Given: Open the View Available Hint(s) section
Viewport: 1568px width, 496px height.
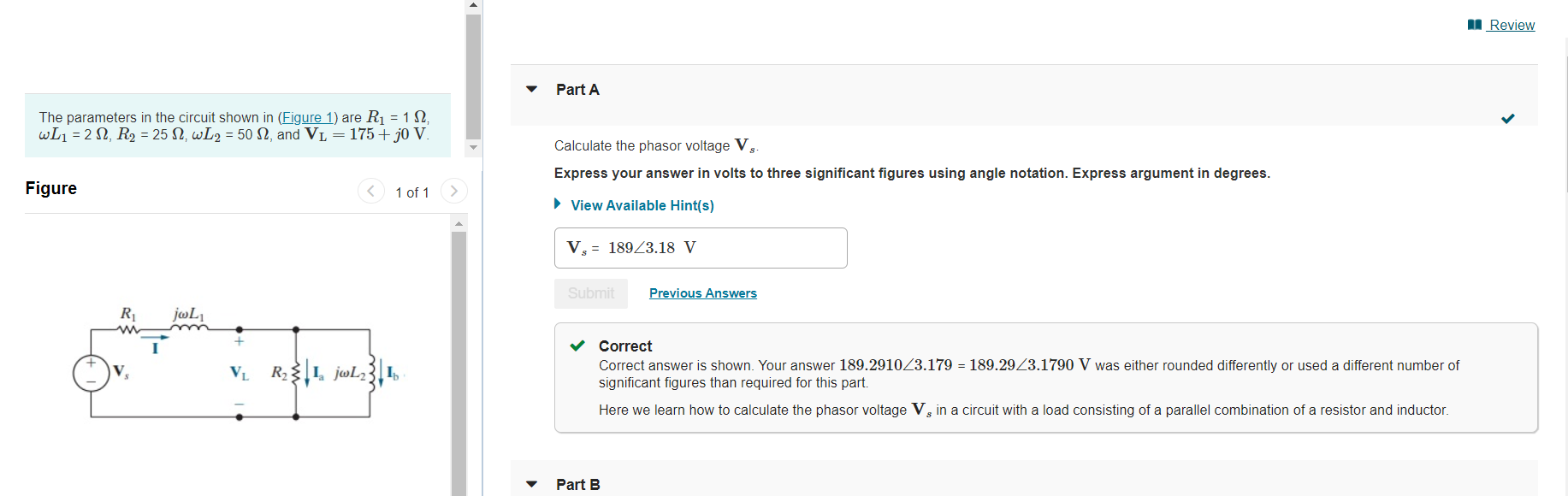Looking at the screenshot, I should click(x=641, y=204).
